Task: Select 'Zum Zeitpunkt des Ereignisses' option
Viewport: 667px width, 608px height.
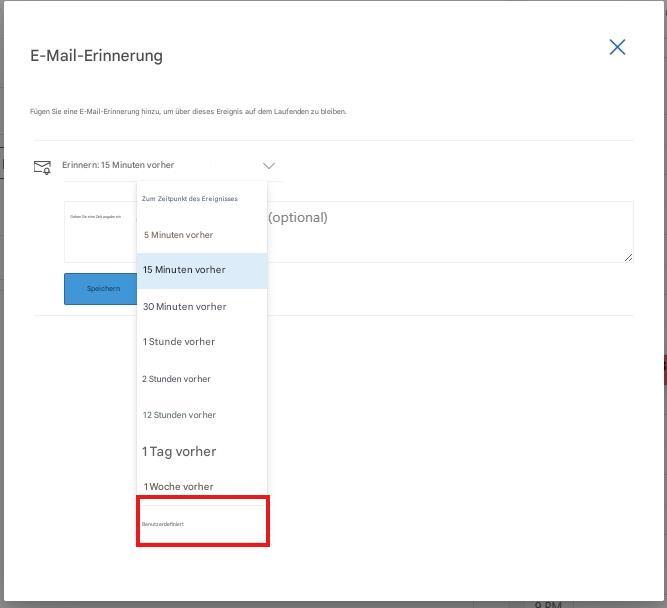Action: 202,199
